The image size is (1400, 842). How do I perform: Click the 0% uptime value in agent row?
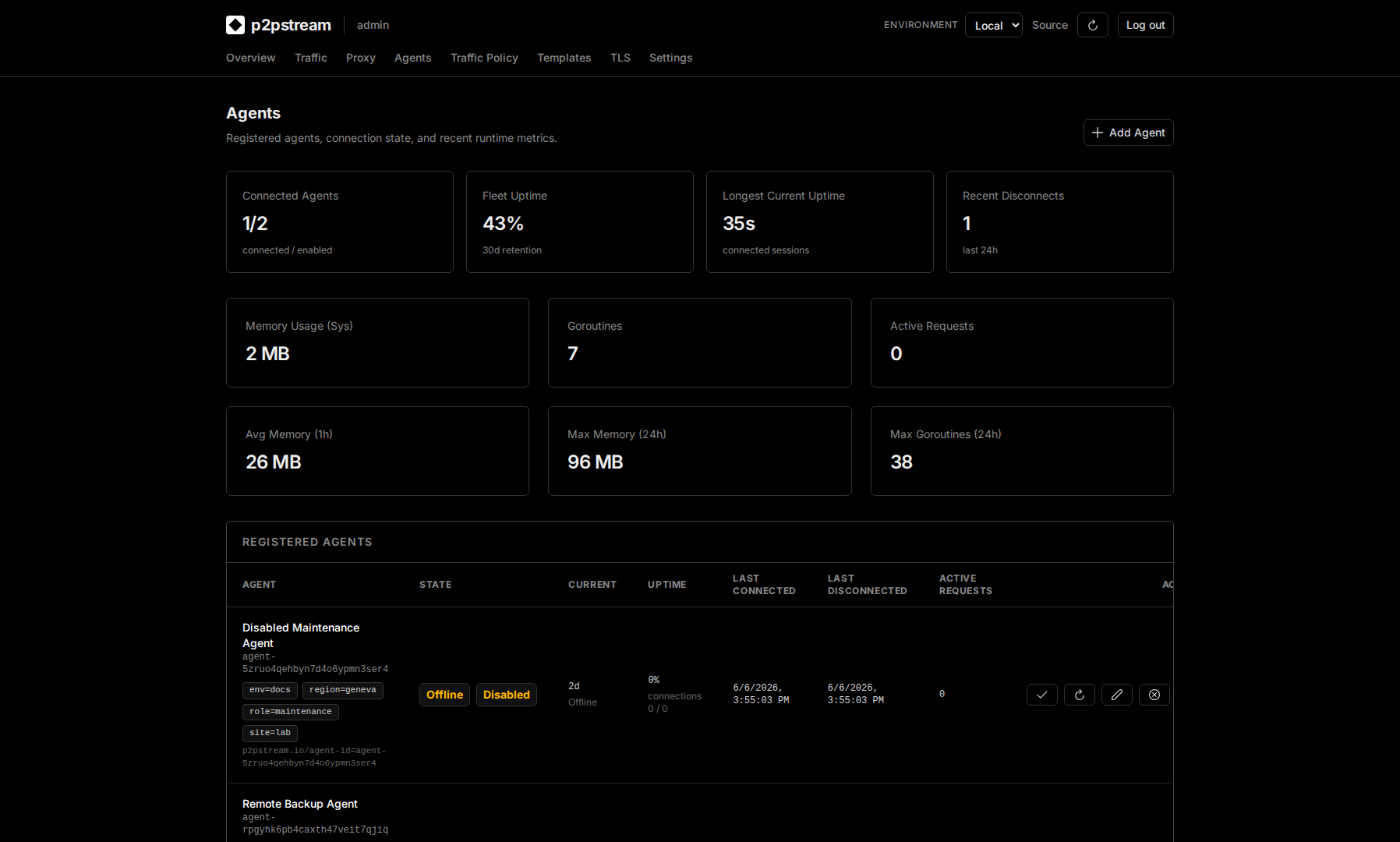[x=653, y=680]
